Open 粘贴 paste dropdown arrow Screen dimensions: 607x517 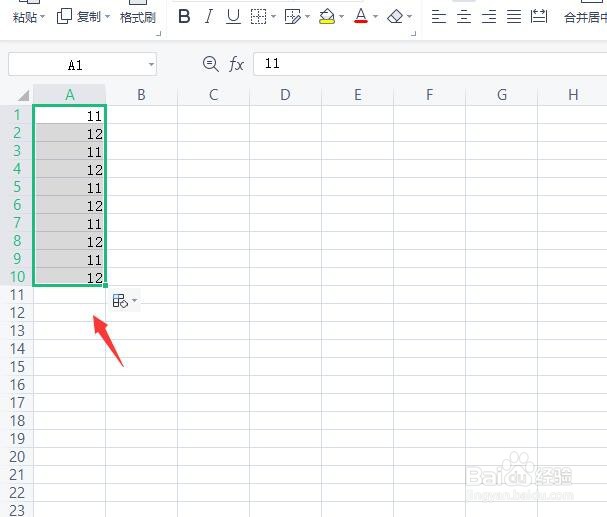point(43,17)
